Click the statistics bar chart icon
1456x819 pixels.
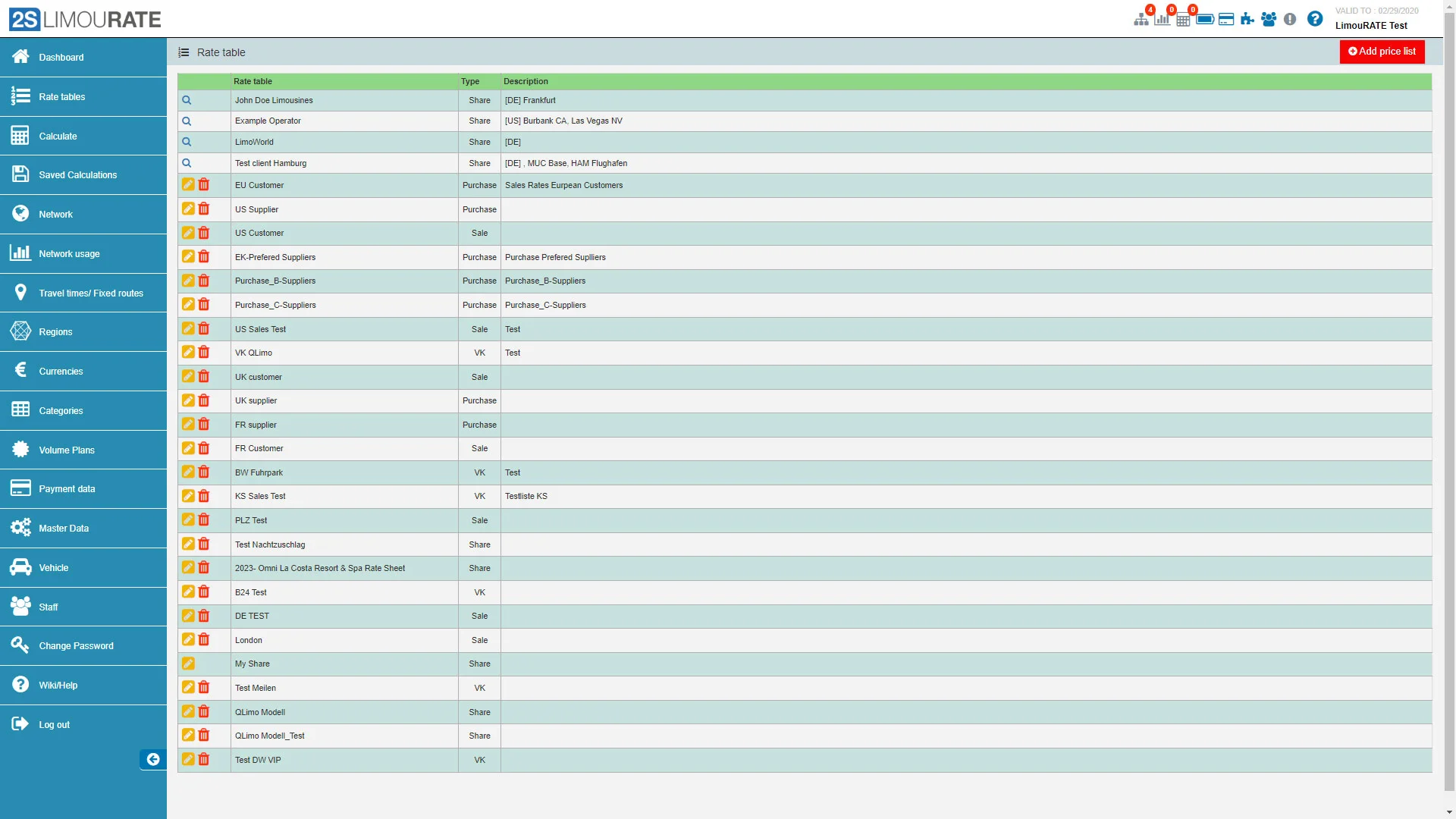[x=1163, y=19]
